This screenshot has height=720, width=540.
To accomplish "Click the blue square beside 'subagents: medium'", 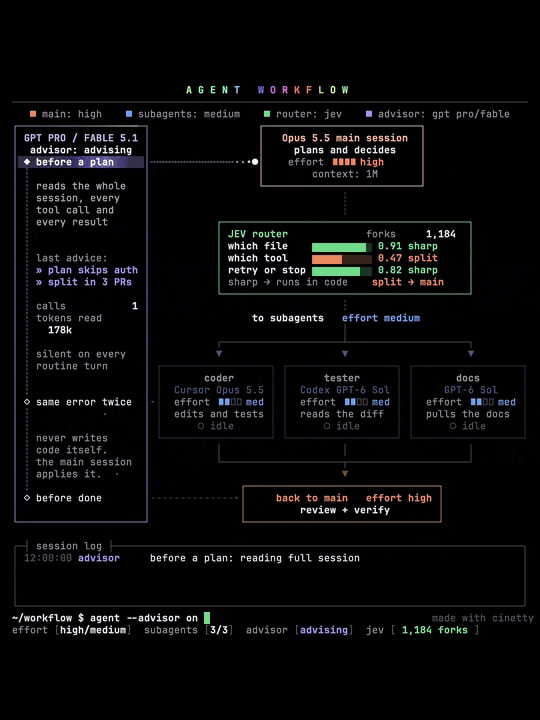I will (129, 114).
